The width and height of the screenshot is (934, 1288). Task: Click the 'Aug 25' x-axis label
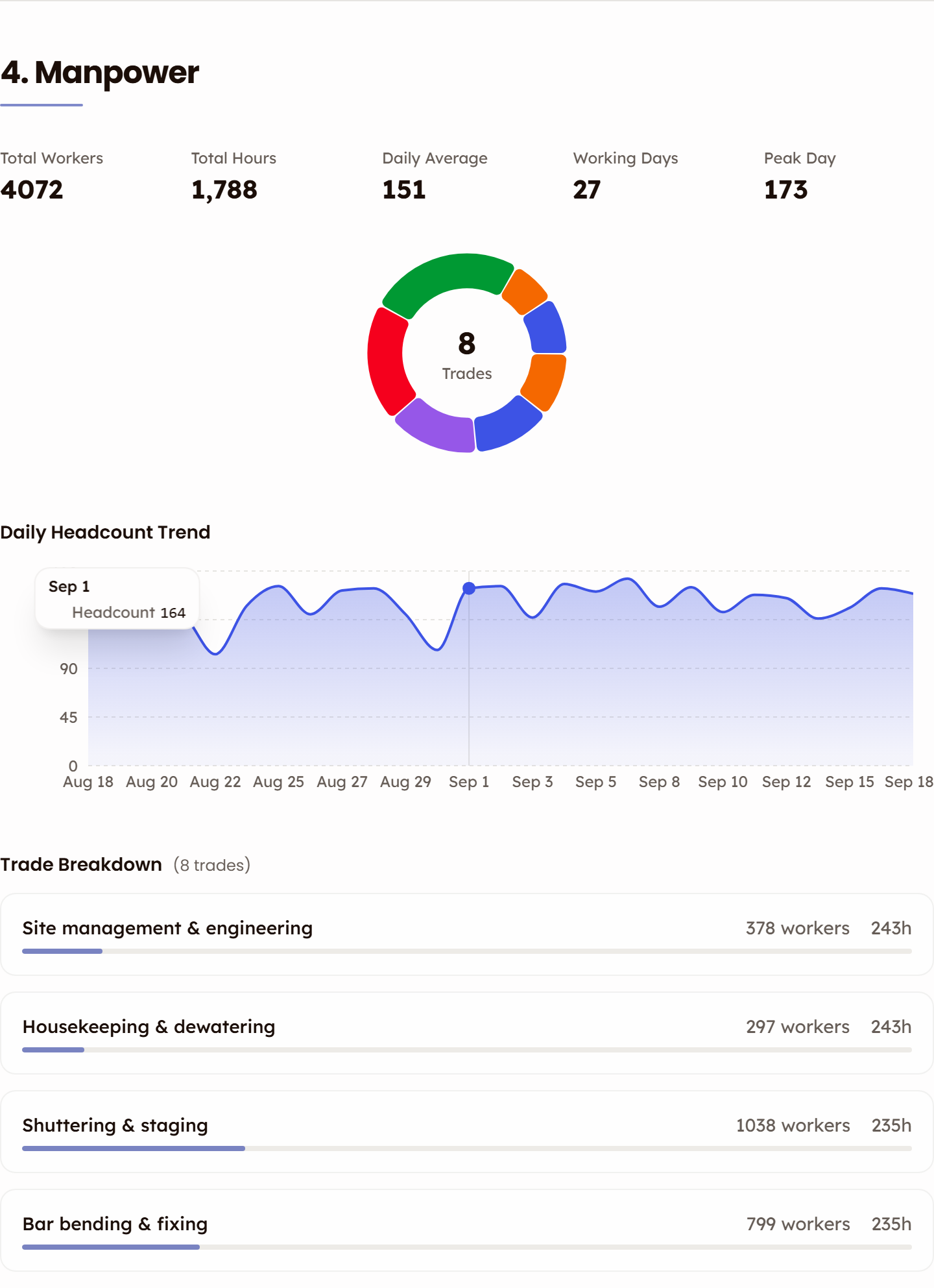pyautogui.click(x=278, y=782)
